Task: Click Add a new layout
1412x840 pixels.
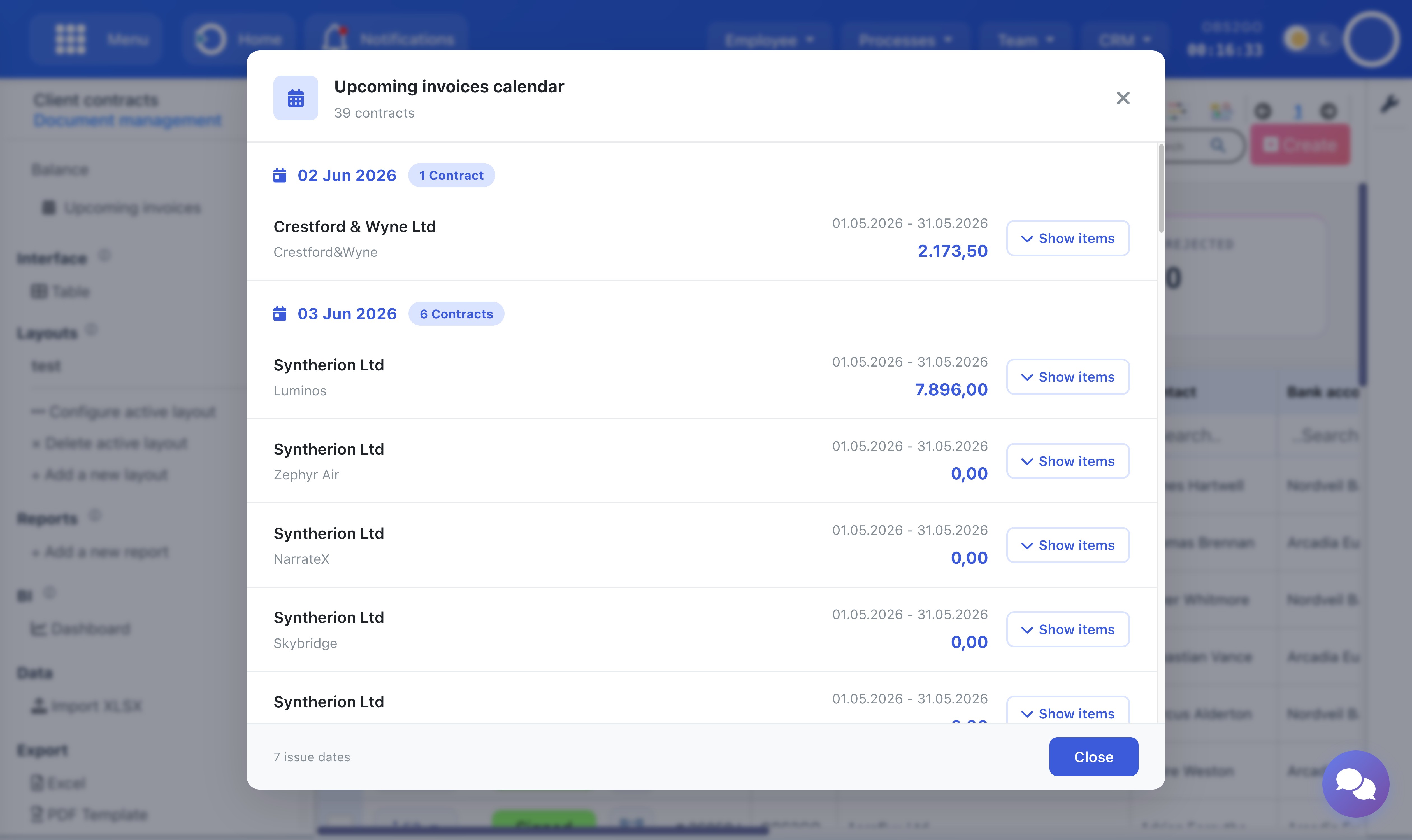Action: 100,474
